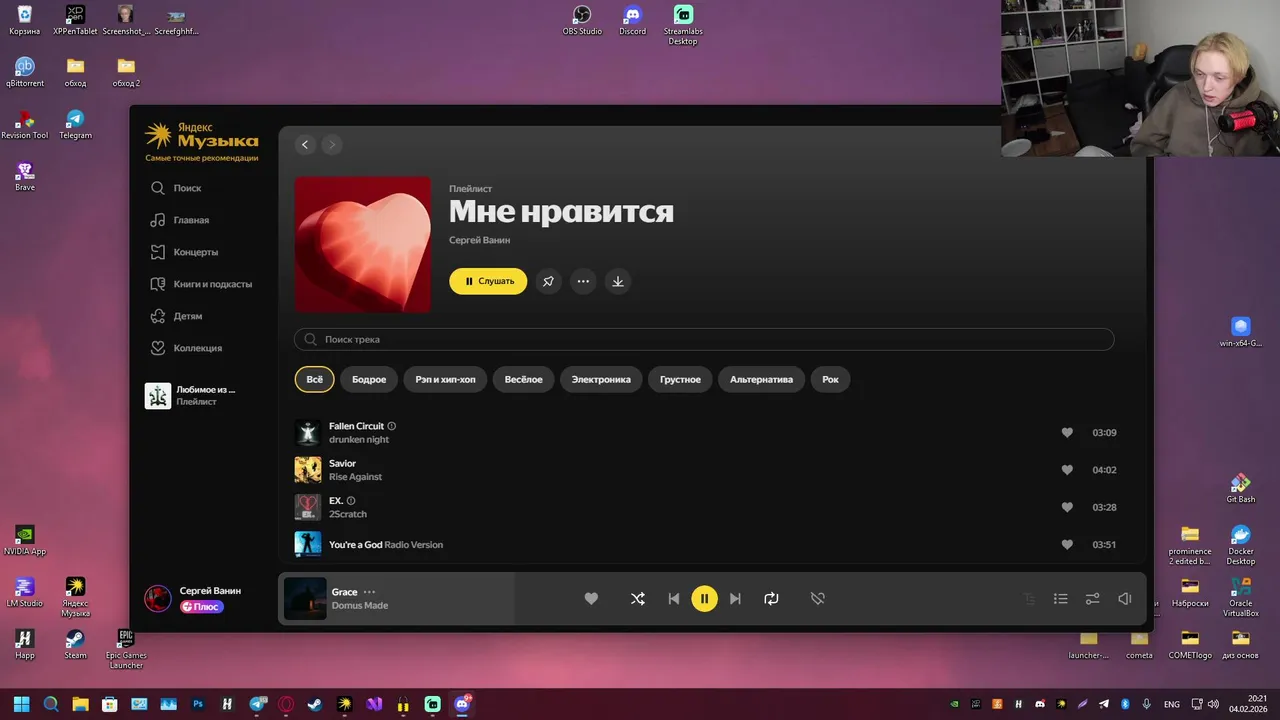This screenshot has width=1280, height=720.
Task: Dislike the current track with broken heart
Action: [x=818, y=599]
